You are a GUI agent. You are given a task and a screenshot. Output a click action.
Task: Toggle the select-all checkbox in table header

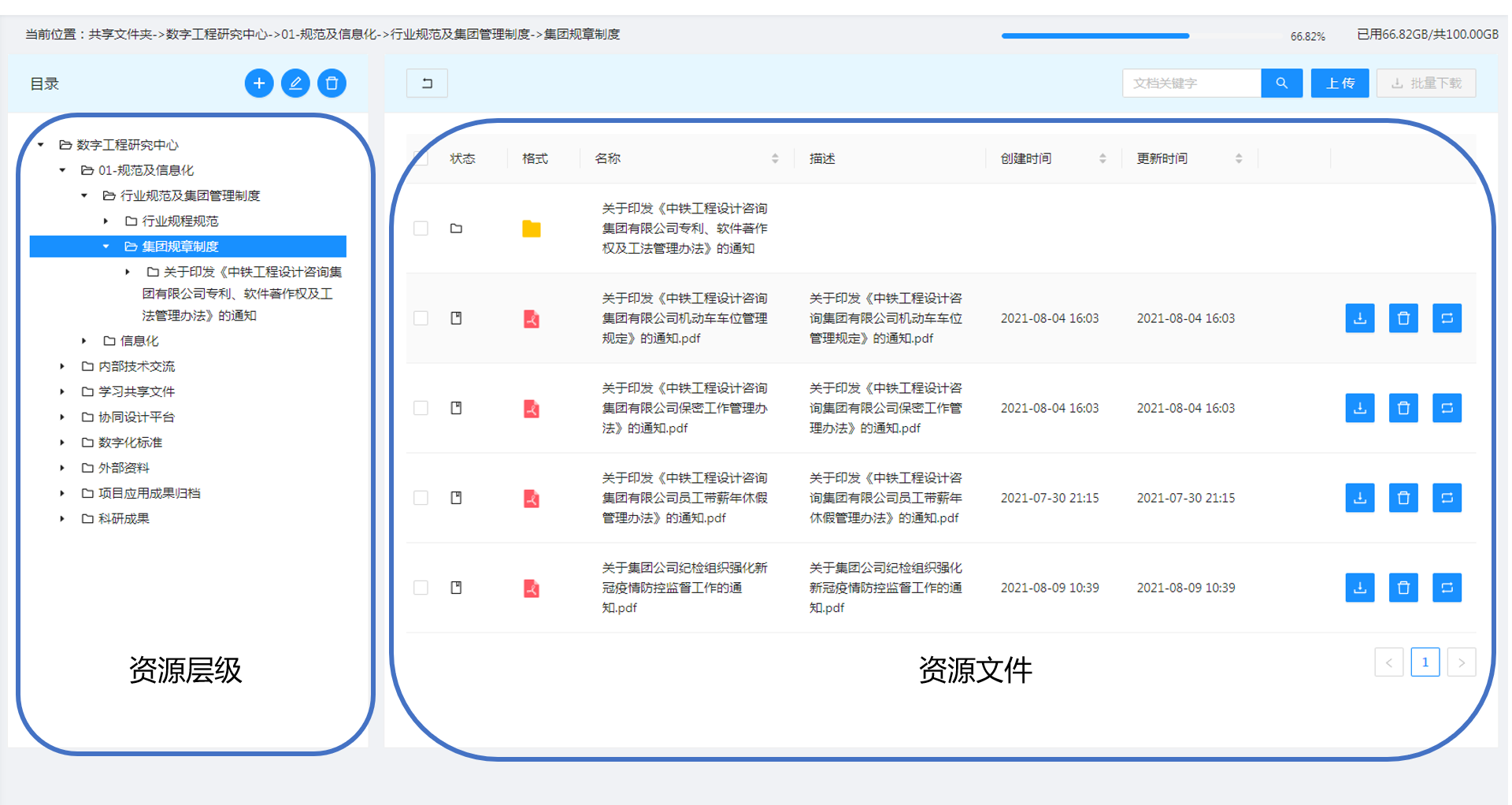tap(421, 158)
